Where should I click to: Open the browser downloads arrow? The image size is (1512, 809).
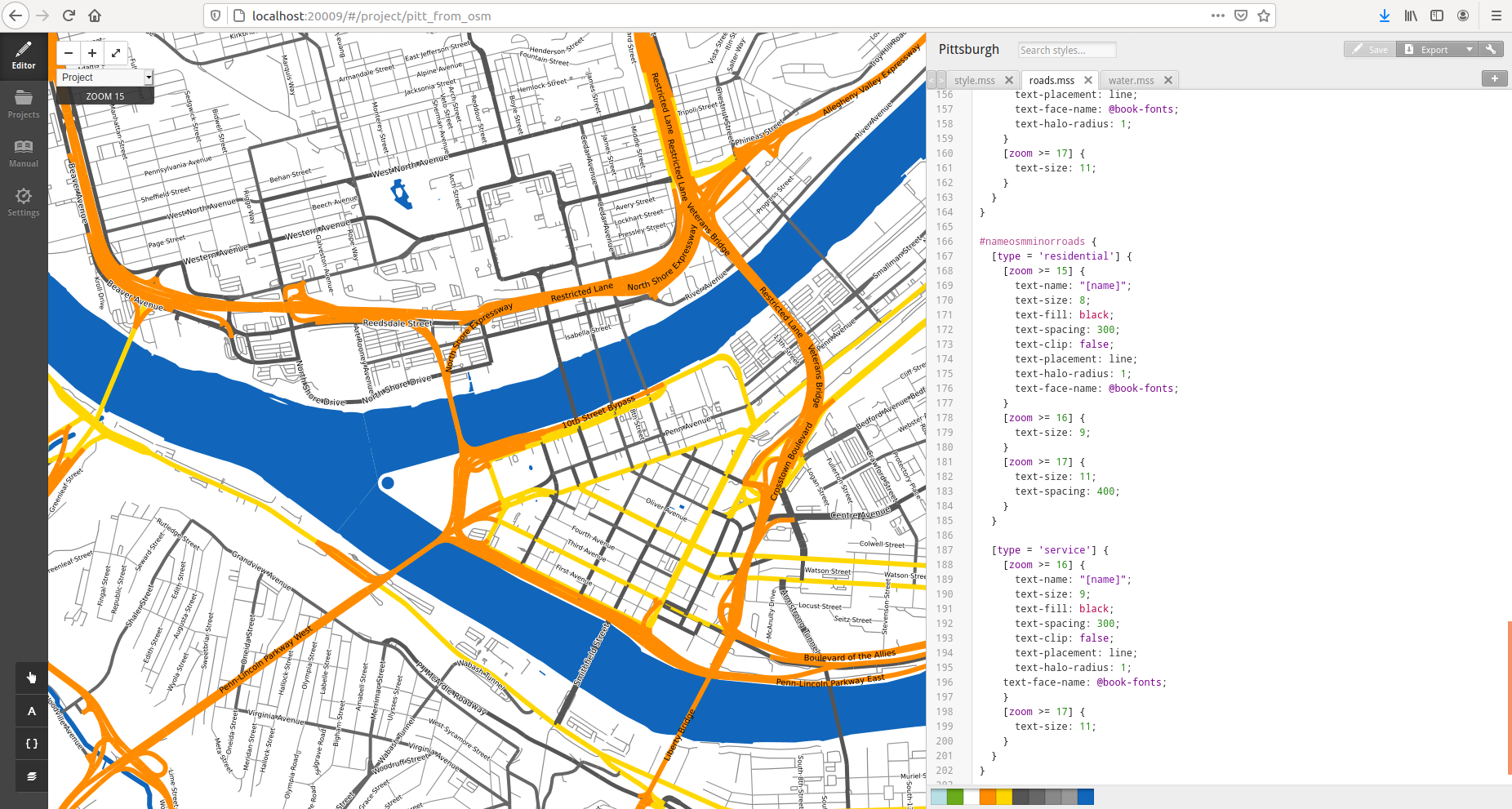tap(1385, 16)
